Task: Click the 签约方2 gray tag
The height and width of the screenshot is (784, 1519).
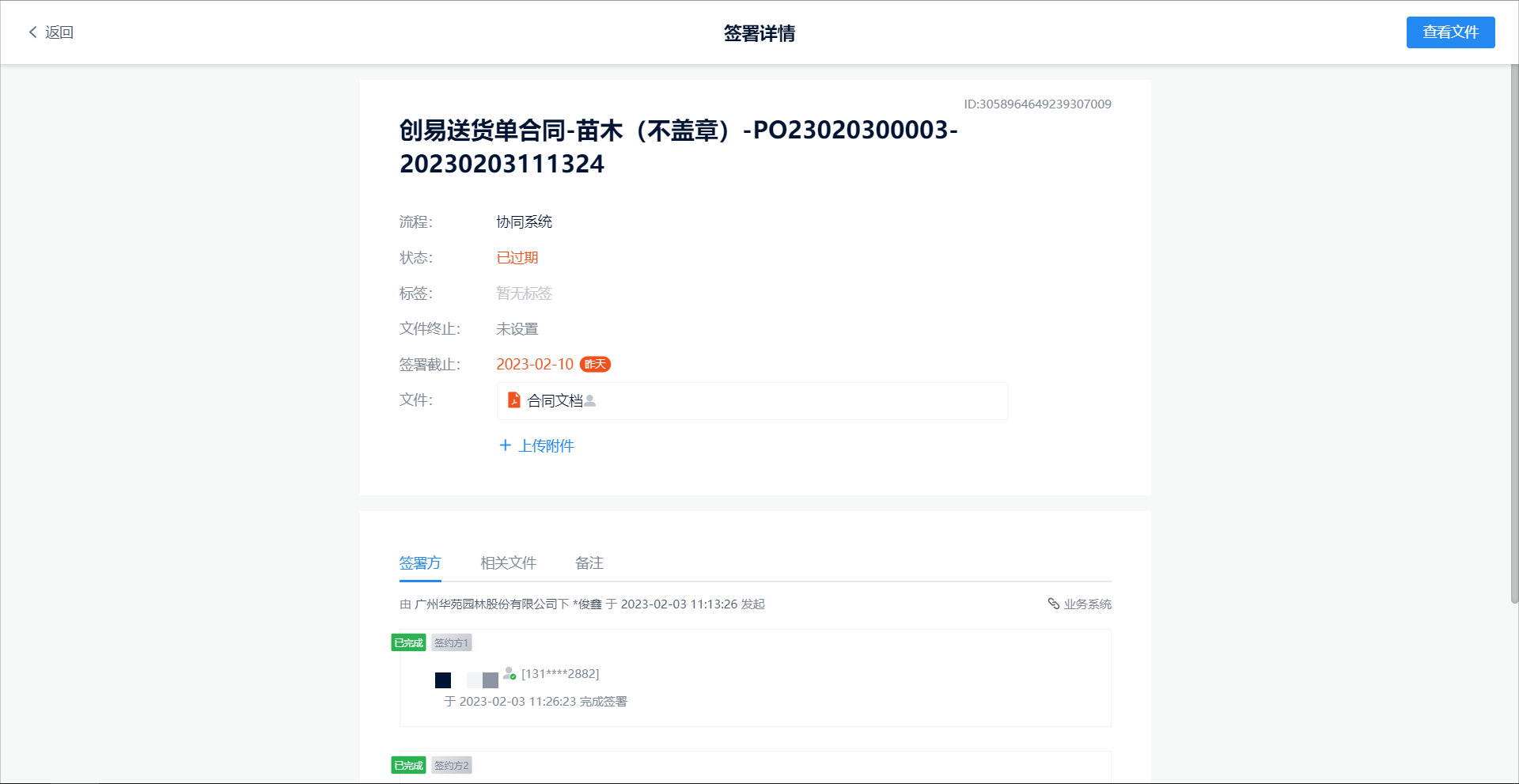Action: (x=451, y=765)
